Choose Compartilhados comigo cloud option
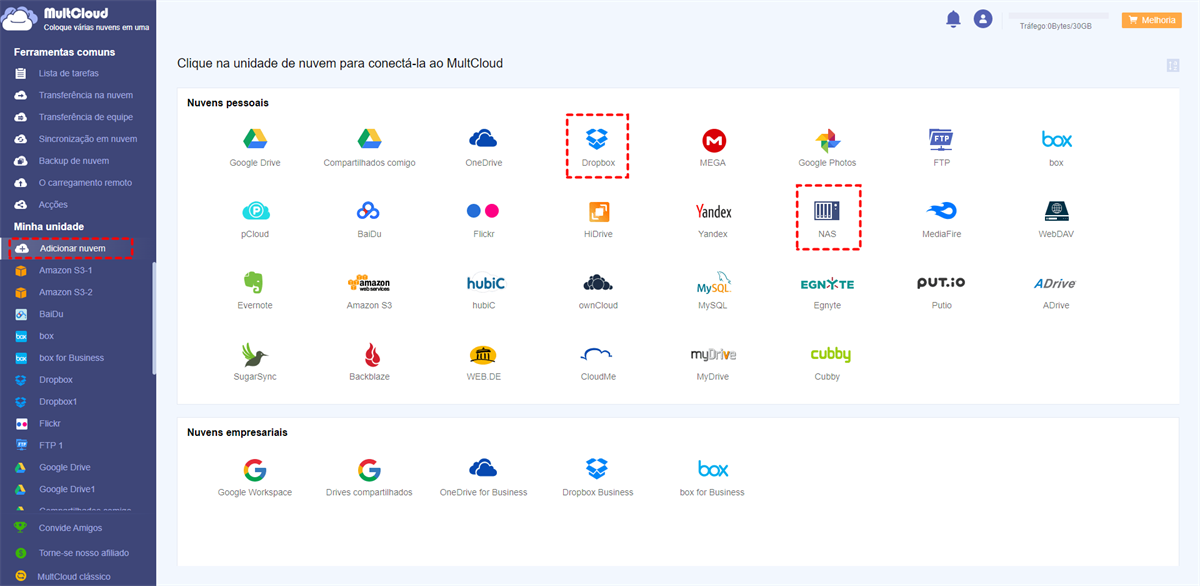 [x=369, y=140]
